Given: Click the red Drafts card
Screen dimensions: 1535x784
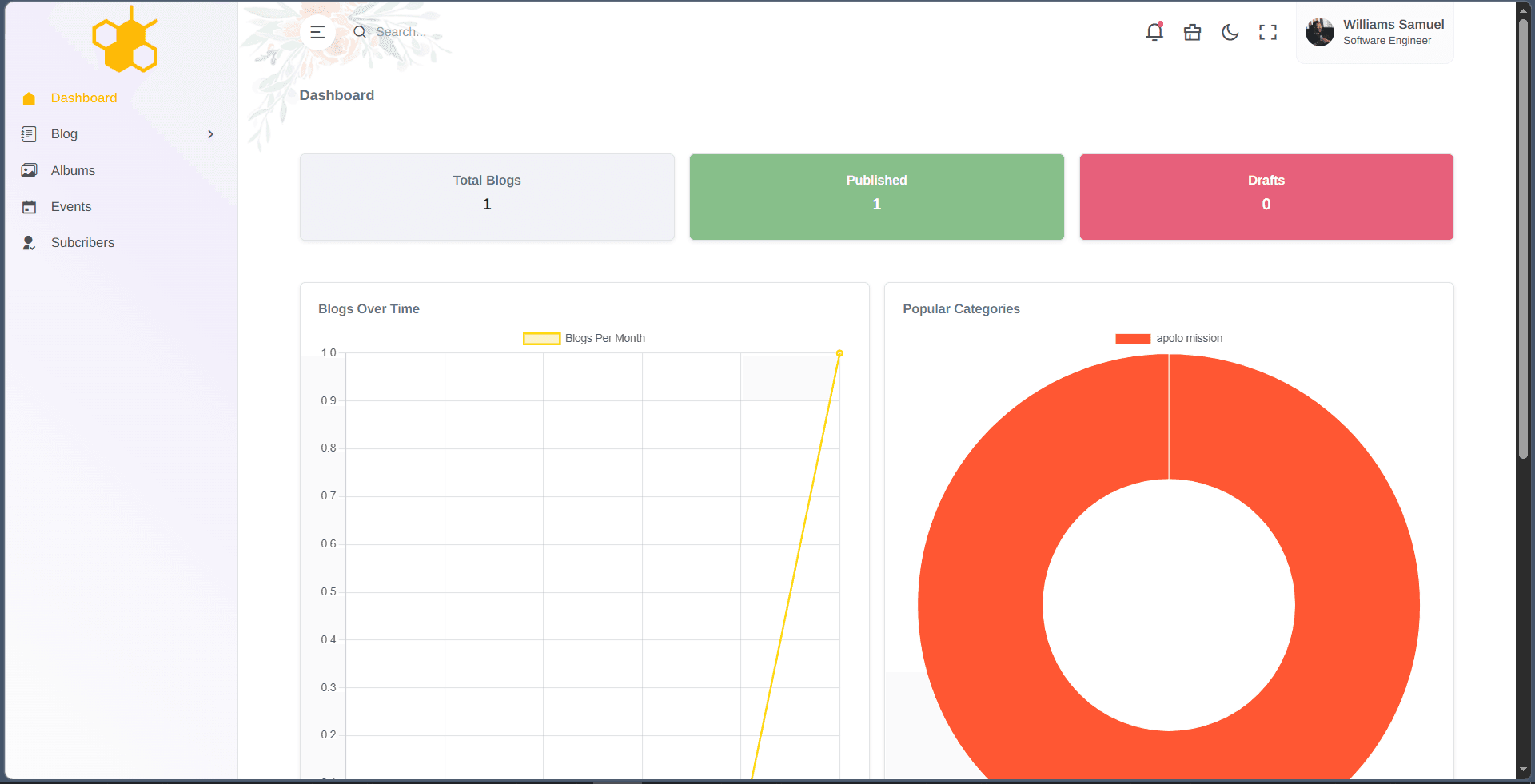Looking at the screenshot, I should (x=1266, y=197).
